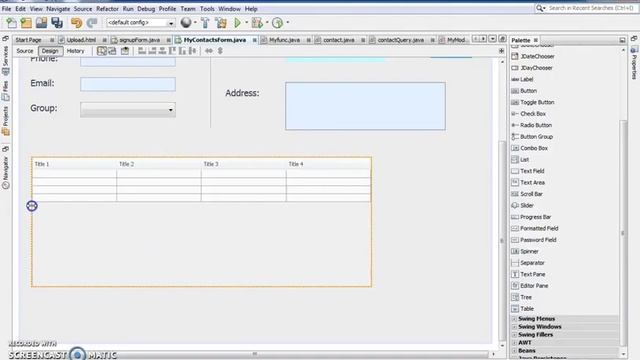Screen dimensions: 640x360
Task: Select Radio Button in the Palette
Action: coord(531,125)
